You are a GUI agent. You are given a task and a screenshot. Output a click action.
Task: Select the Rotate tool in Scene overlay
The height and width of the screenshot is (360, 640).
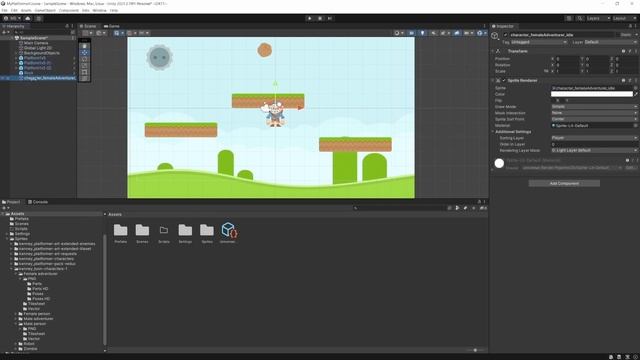click(84, 59)
